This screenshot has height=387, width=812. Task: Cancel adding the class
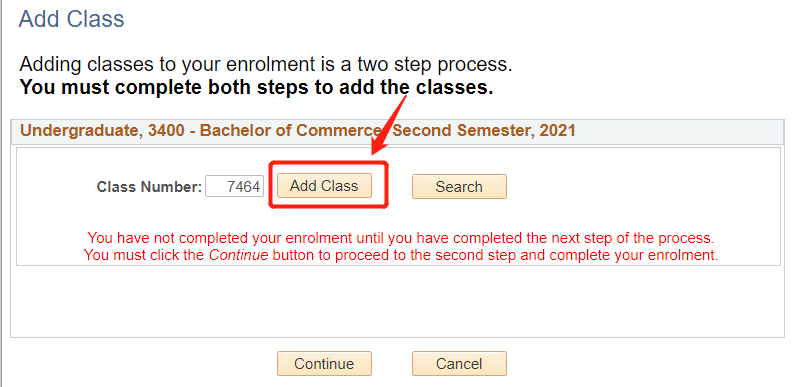(x=459, y=364)
